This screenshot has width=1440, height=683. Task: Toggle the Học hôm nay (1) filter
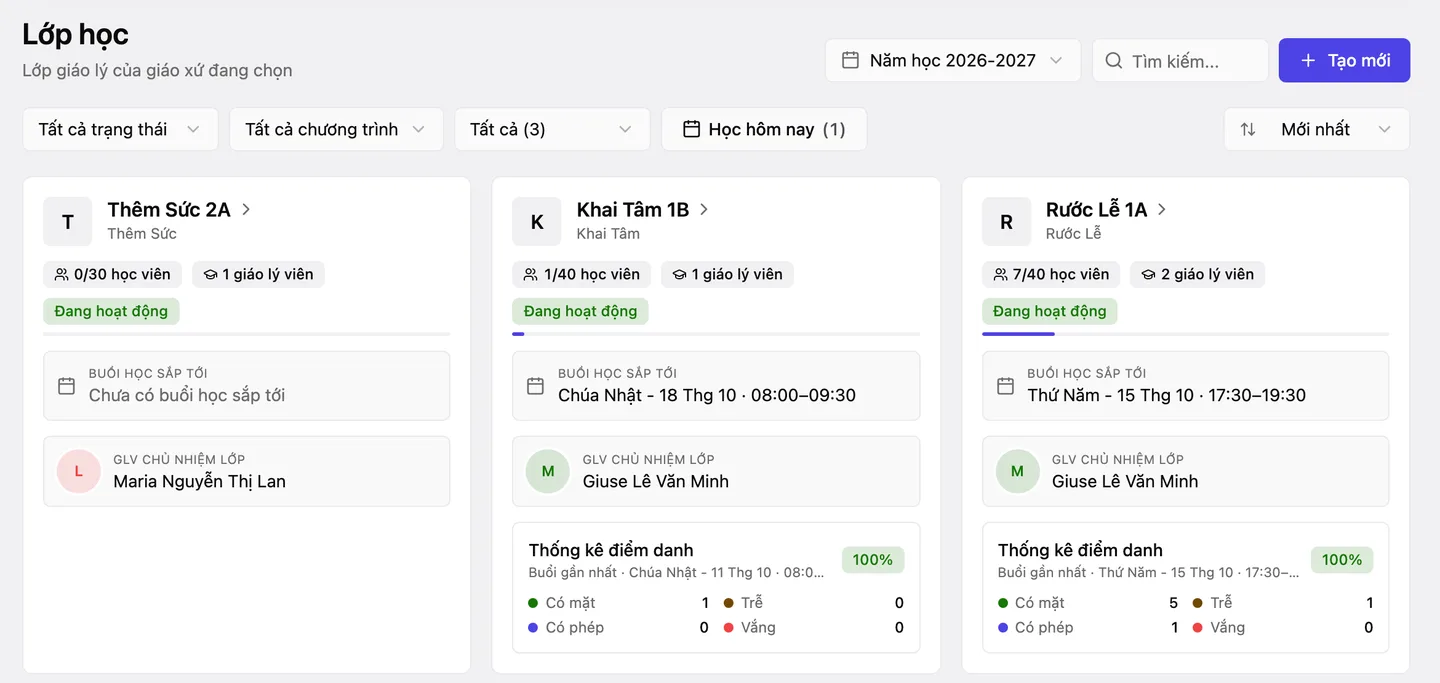[764, 129]
